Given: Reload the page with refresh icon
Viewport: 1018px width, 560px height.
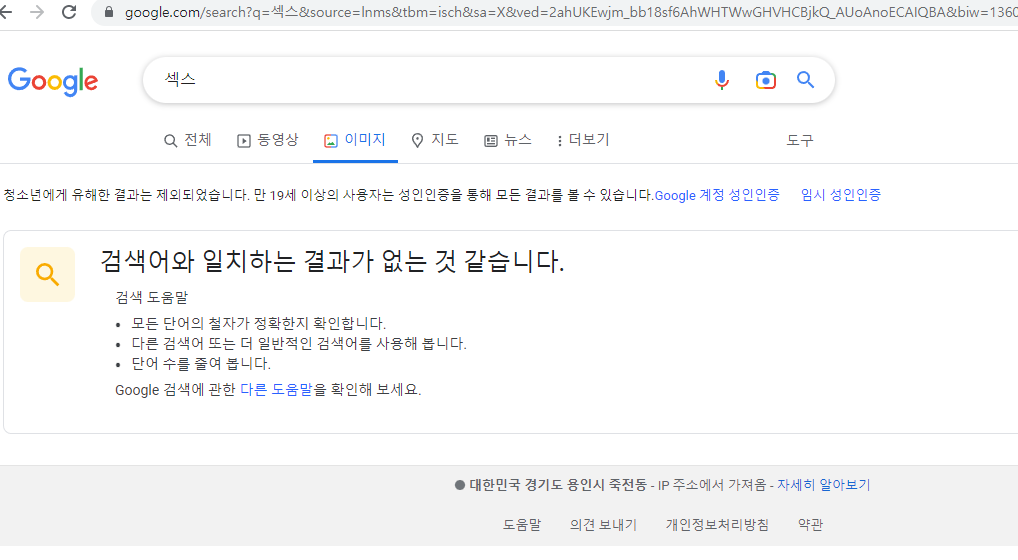Looking at the screenshot, I should tap(69, 13).
